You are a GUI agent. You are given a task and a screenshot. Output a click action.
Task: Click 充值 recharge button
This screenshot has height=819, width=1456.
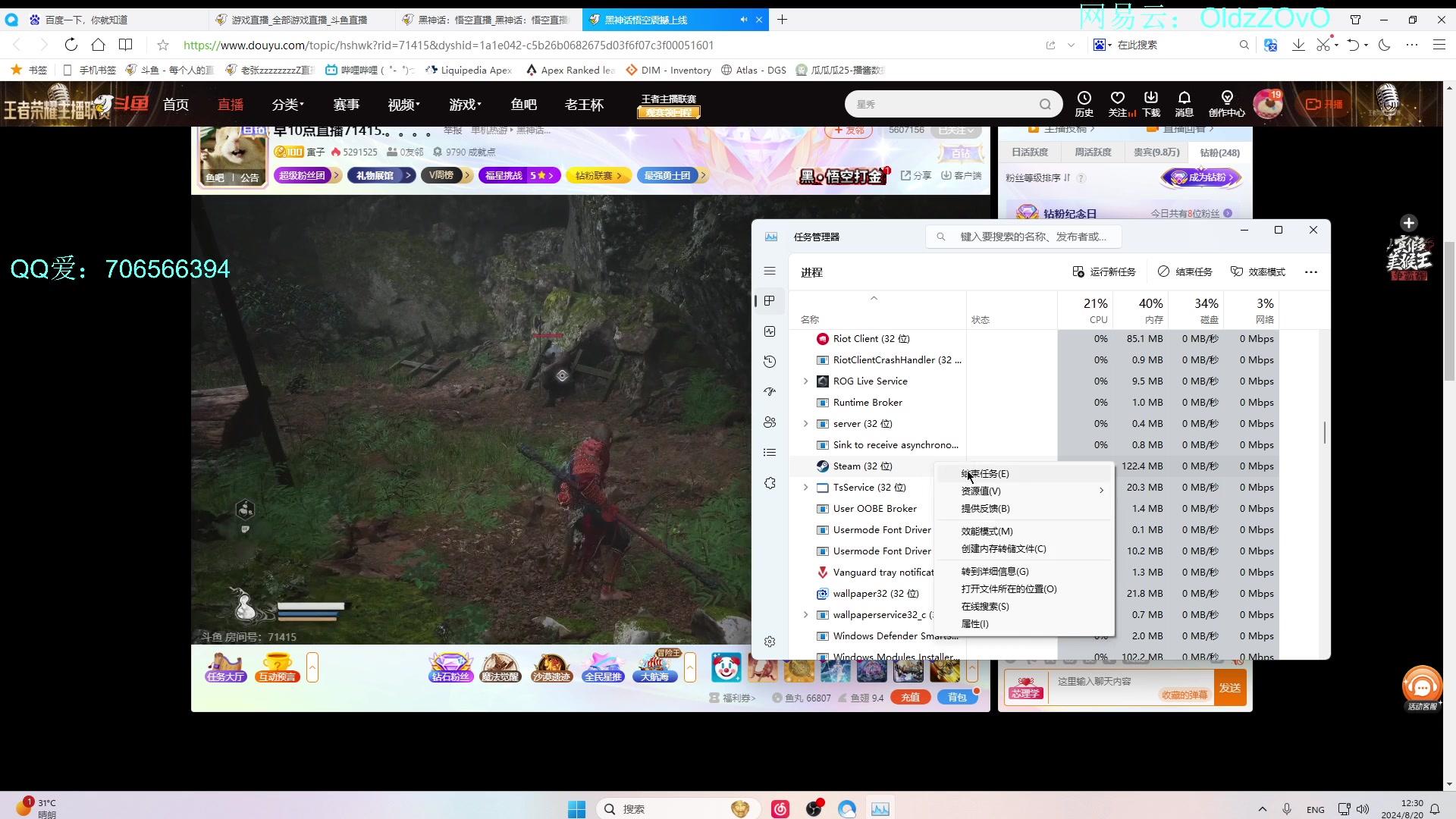click(x=910, y=698)
